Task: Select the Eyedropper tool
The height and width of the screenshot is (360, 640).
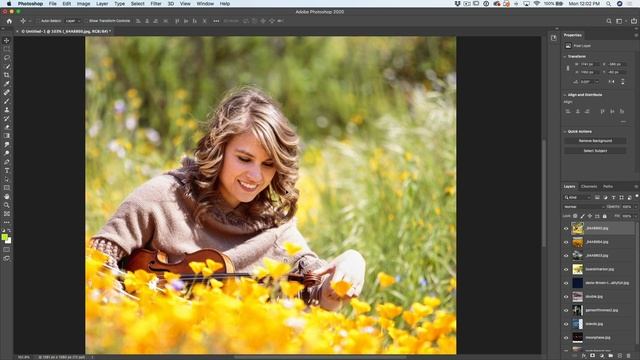Action: tap(7, 84)
